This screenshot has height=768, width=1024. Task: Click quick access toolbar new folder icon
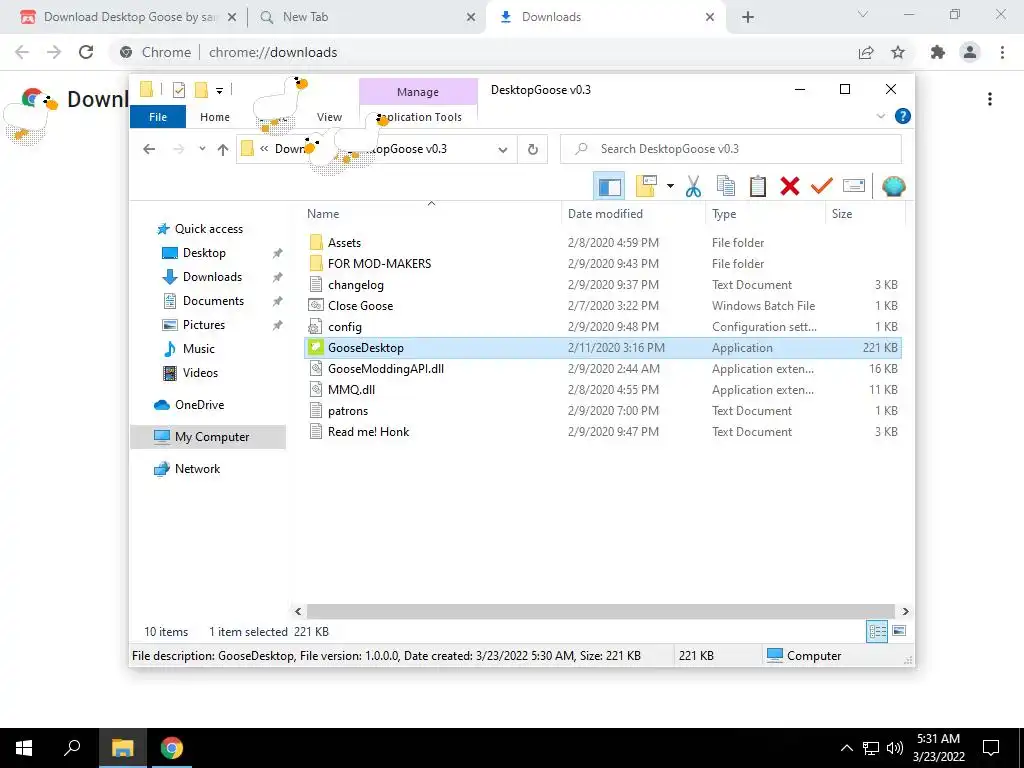pyautogui.click(x=202, y=90)
